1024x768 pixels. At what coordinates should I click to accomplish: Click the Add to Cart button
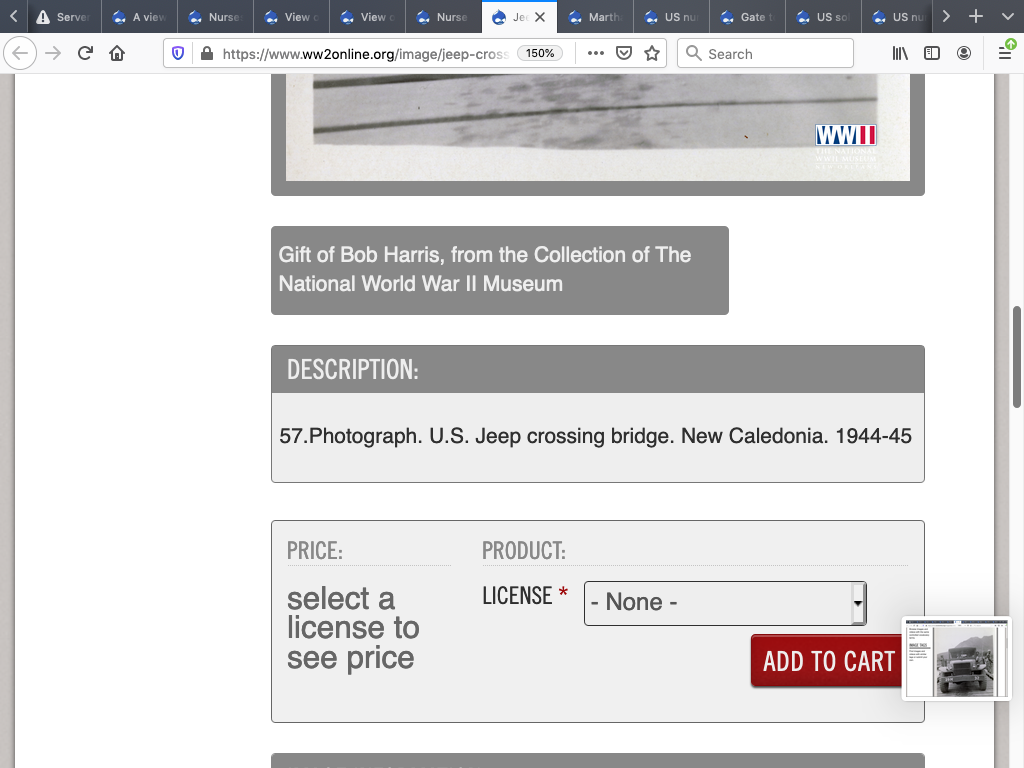point(828,661)
